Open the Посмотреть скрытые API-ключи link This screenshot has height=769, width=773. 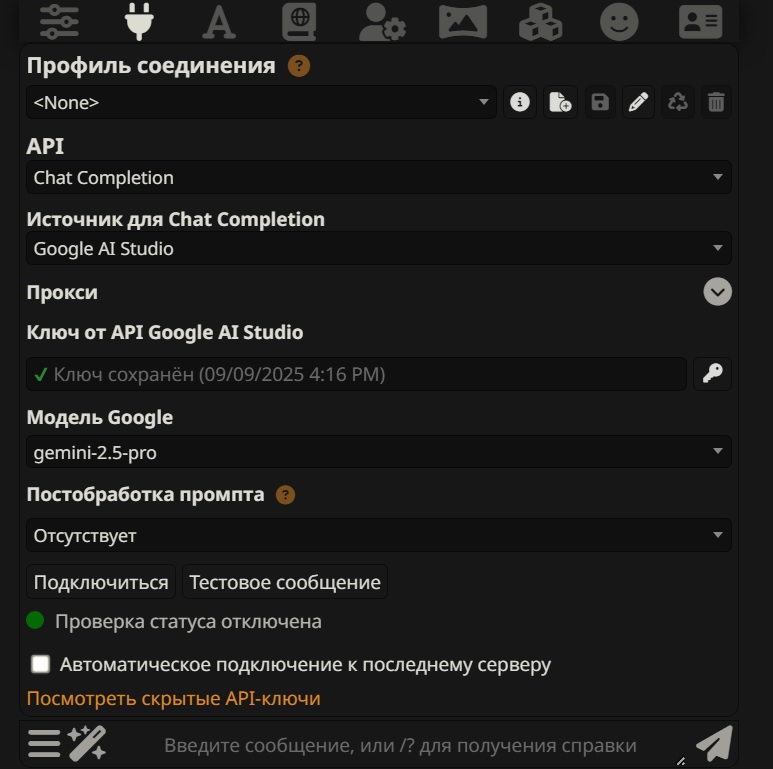pyautogui.click(x=173, y=698)
